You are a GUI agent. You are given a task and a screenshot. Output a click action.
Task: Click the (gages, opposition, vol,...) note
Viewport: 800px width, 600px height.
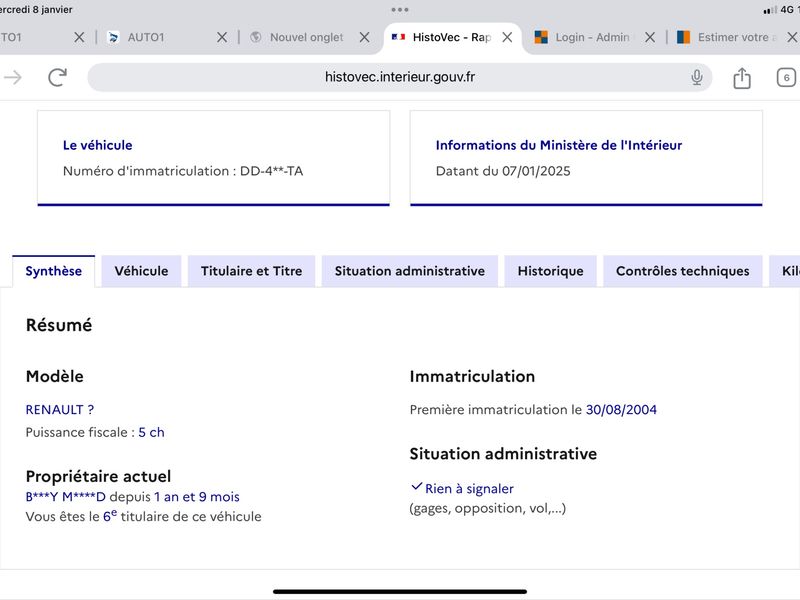(488, 508)
